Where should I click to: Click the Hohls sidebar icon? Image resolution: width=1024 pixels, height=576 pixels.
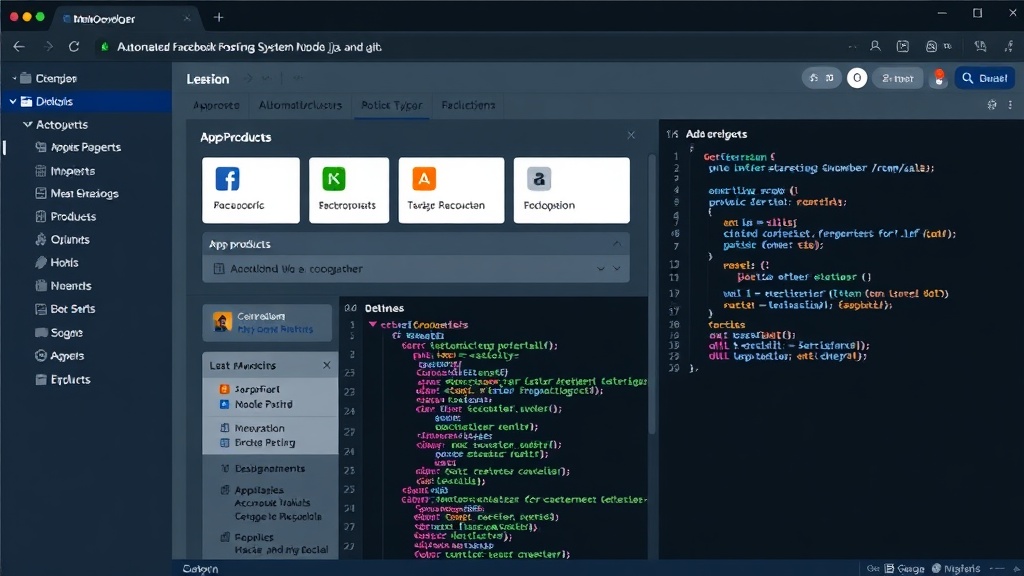coord(40,263)
